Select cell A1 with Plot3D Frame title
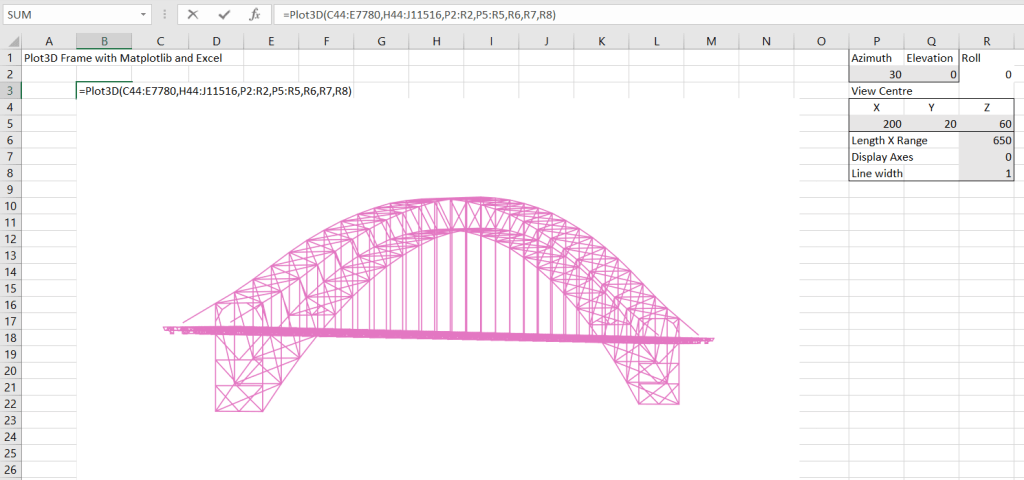The image size is (1024, 480). click(48, 58)
